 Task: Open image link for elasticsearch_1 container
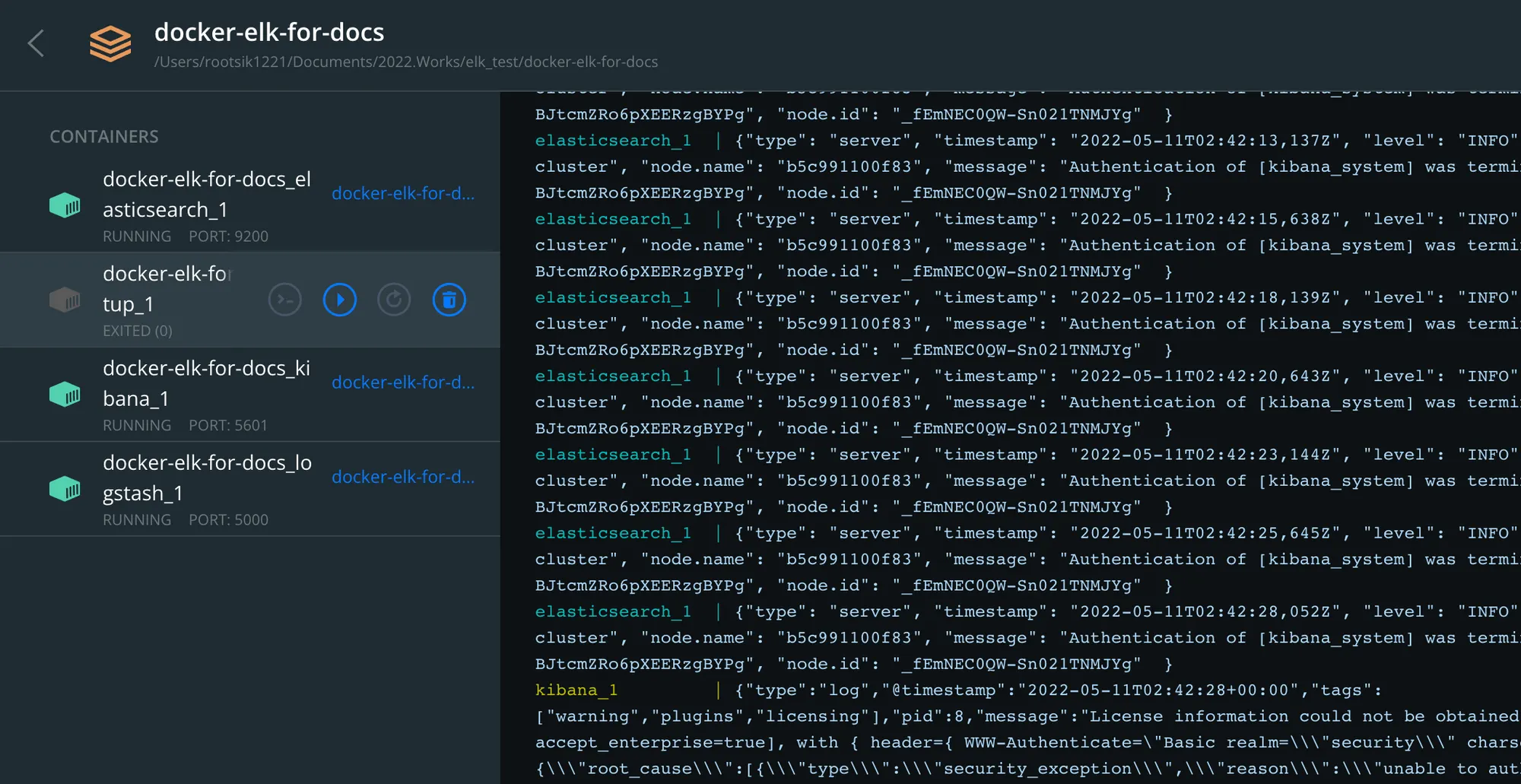click(x=403, y=193)
